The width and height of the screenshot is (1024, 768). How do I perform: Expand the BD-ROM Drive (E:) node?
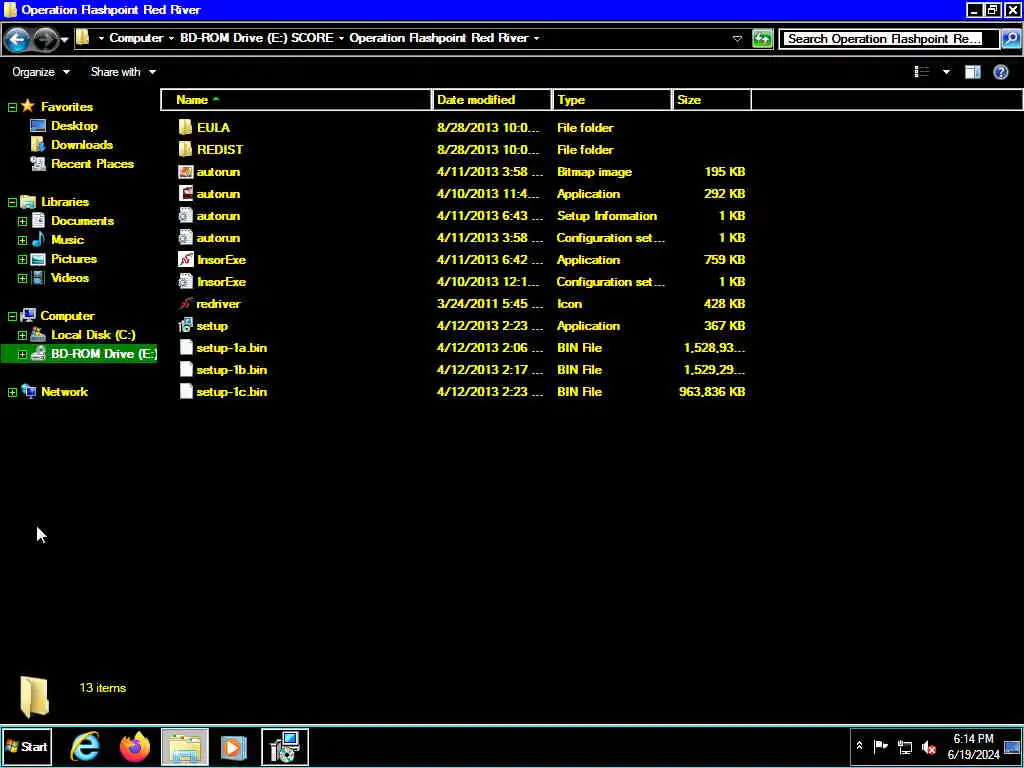(x=22, y=354)
